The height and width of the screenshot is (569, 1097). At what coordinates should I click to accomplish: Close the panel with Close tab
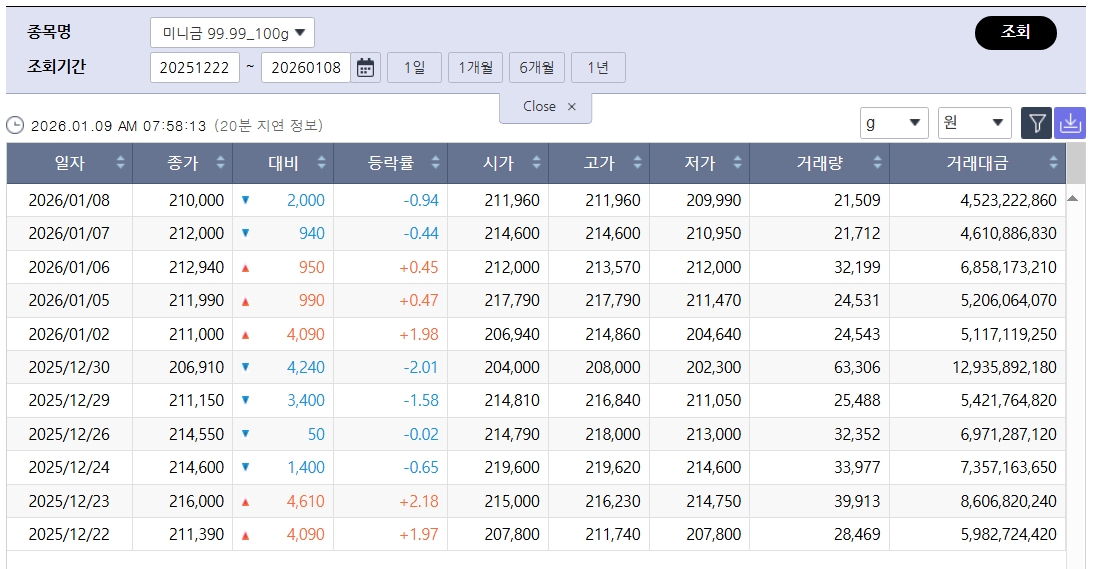point(546,107)
